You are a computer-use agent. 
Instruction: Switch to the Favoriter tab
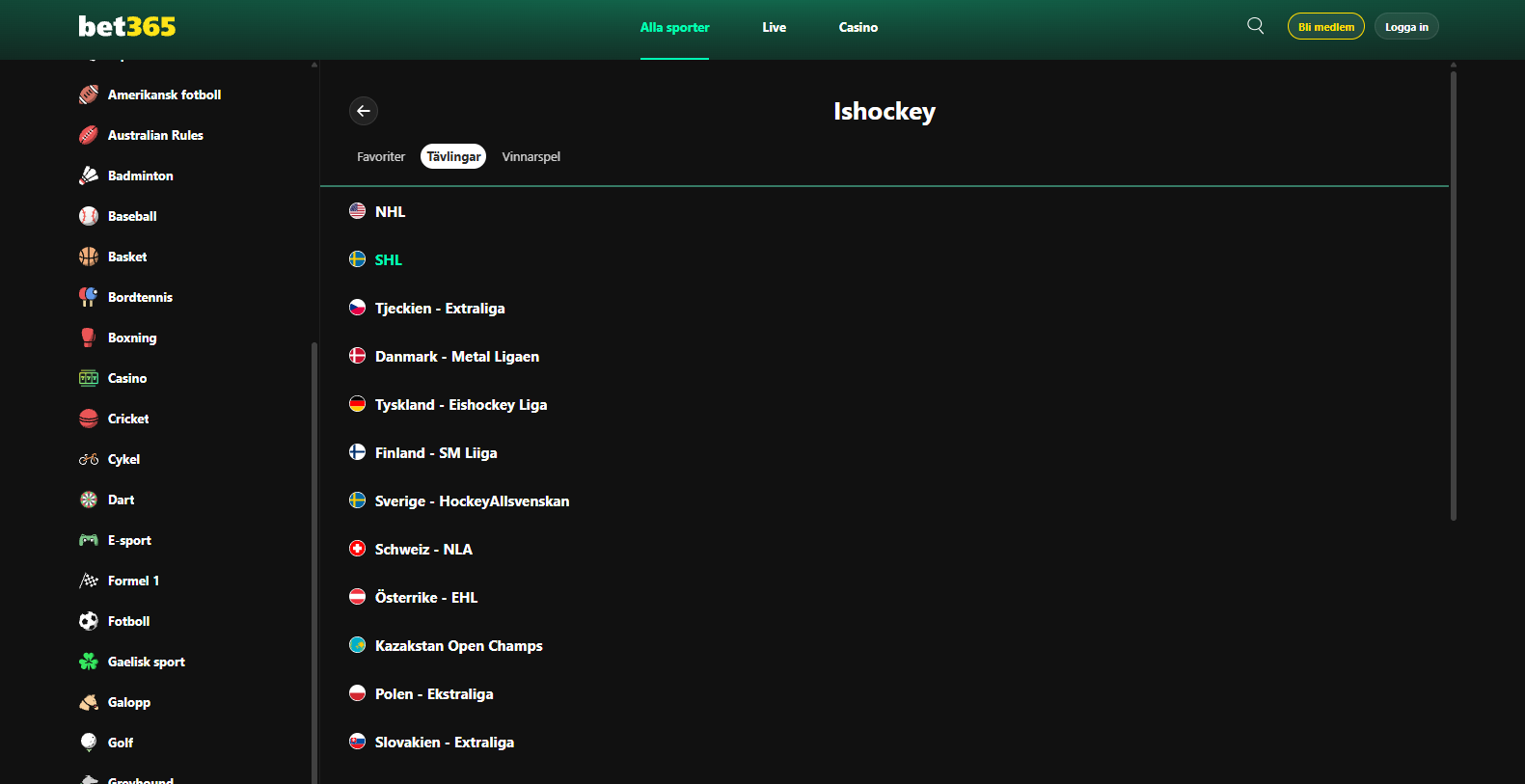(x=381, y=156)
